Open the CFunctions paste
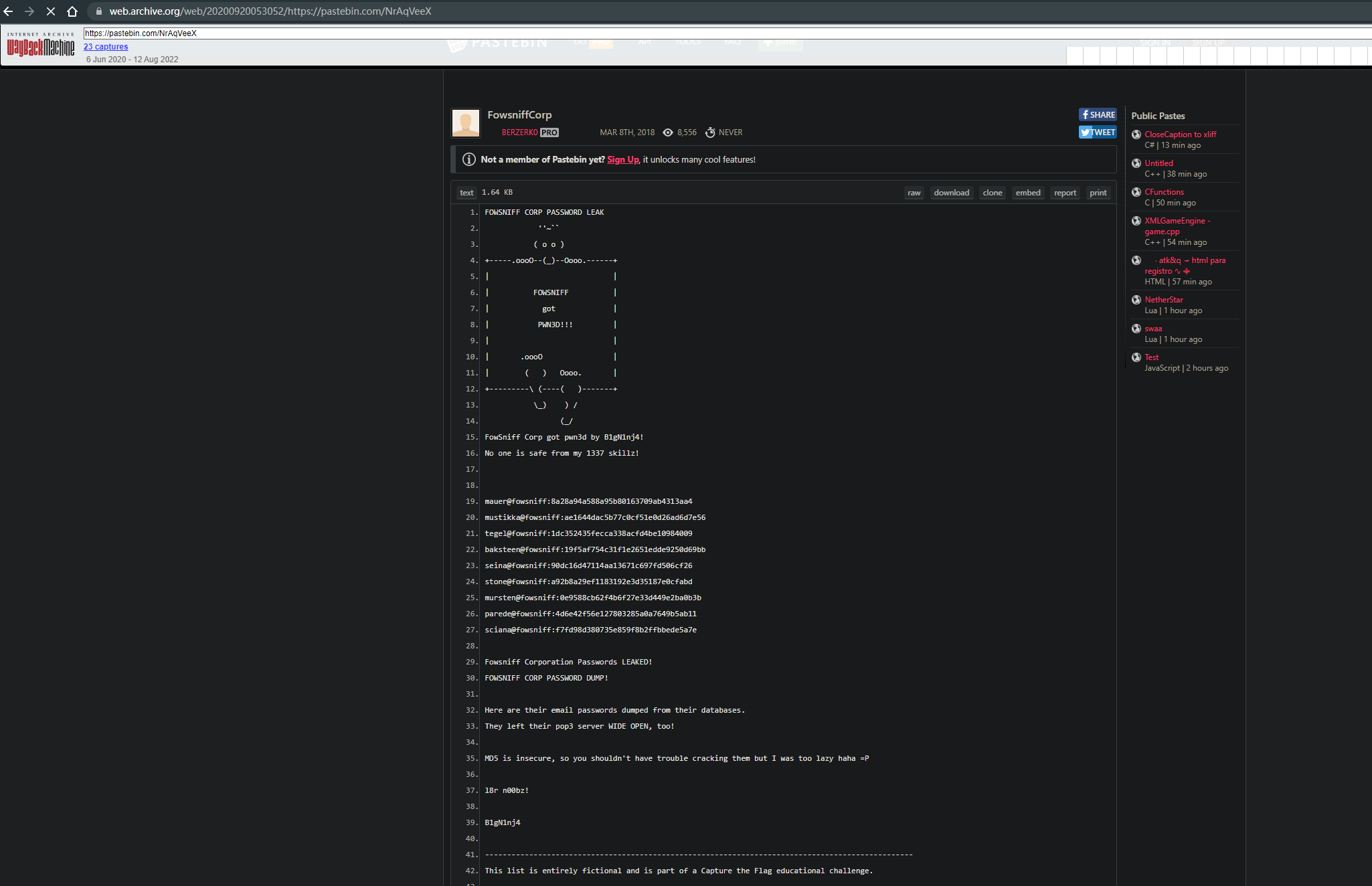Image resolution: width=1372 pixels, height=886 pixels. (x=1165, y=192)
